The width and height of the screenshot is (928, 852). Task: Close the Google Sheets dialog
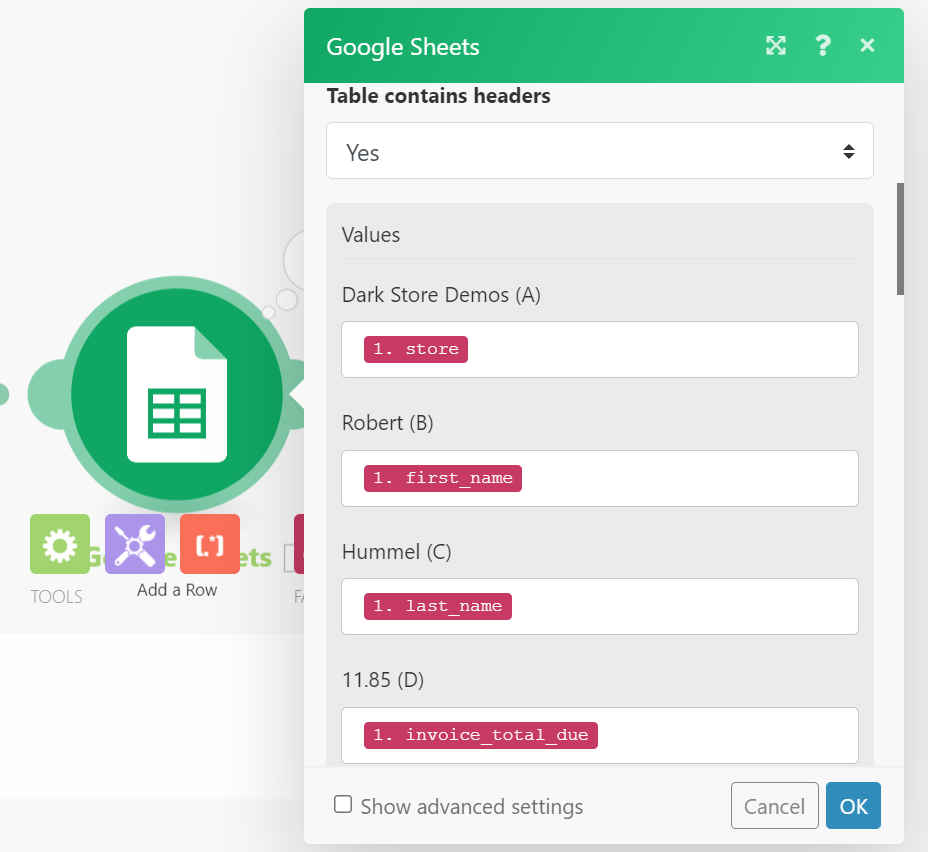(867, 46)
